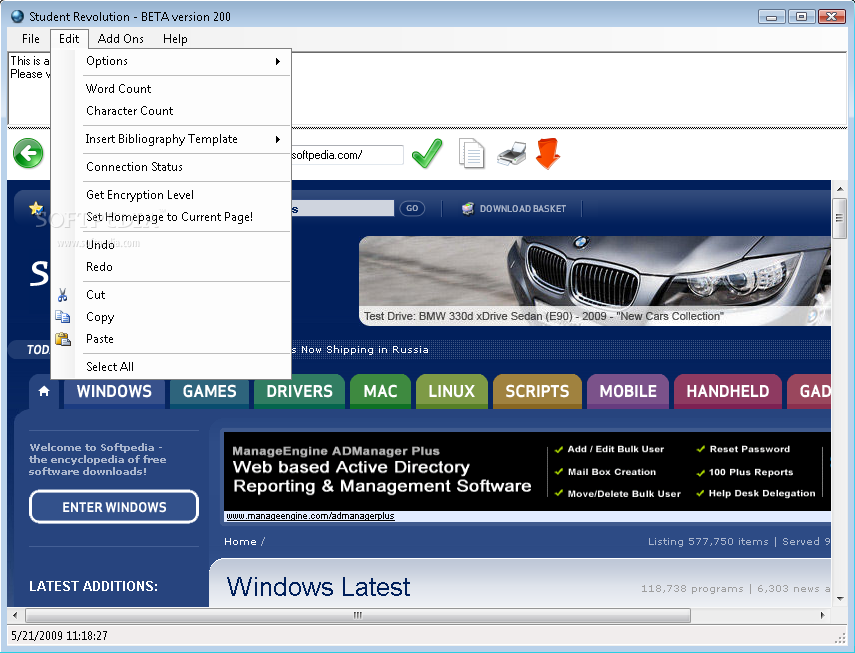The width and height of the screenshot is (855, 653).
Task: Click the ManageEngine ADManager Plus ad banner
Action: (527, 471)
